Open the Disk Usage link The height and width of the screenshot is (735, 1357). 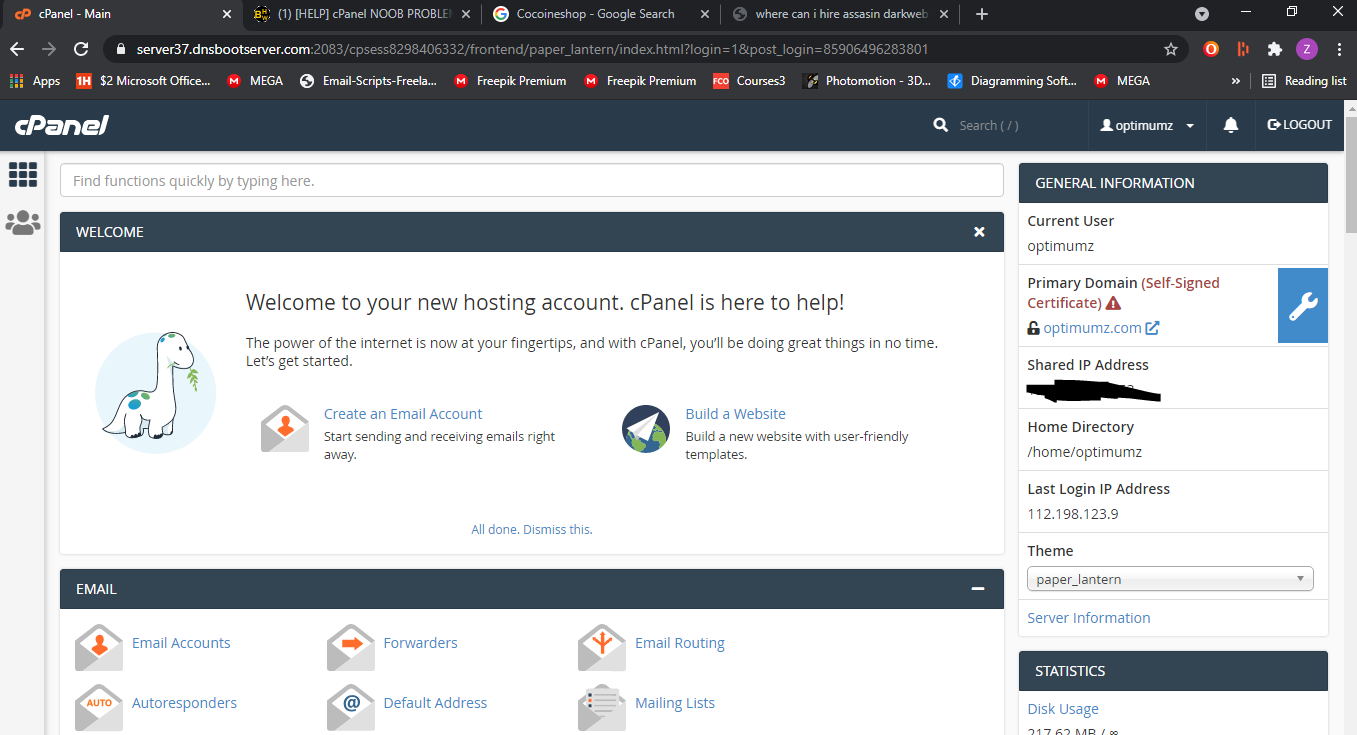click(1063, 709)
